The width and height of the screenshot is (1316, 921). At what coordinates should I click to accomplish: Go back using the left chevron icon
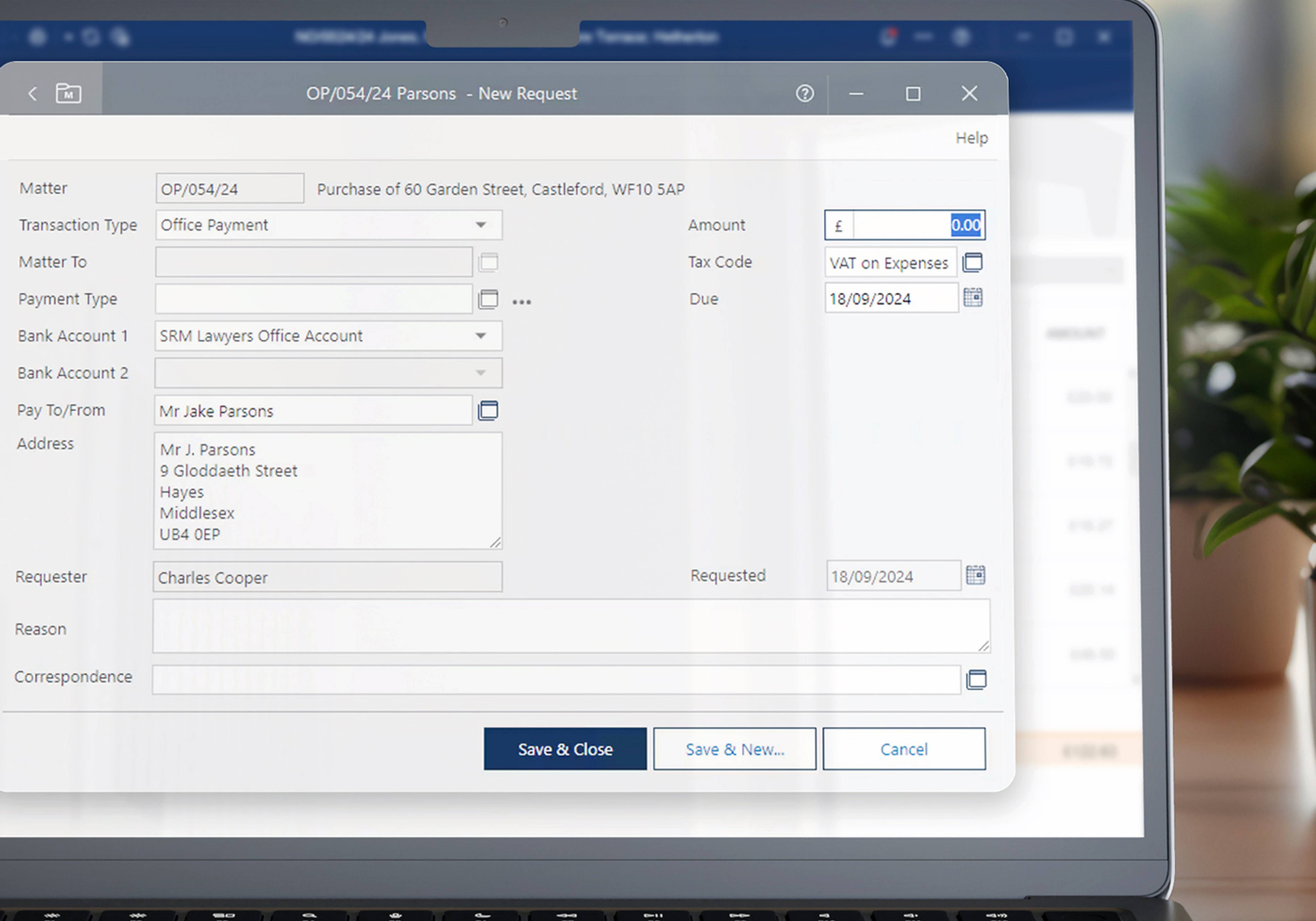pyautogui.click(x=33, y=94)
